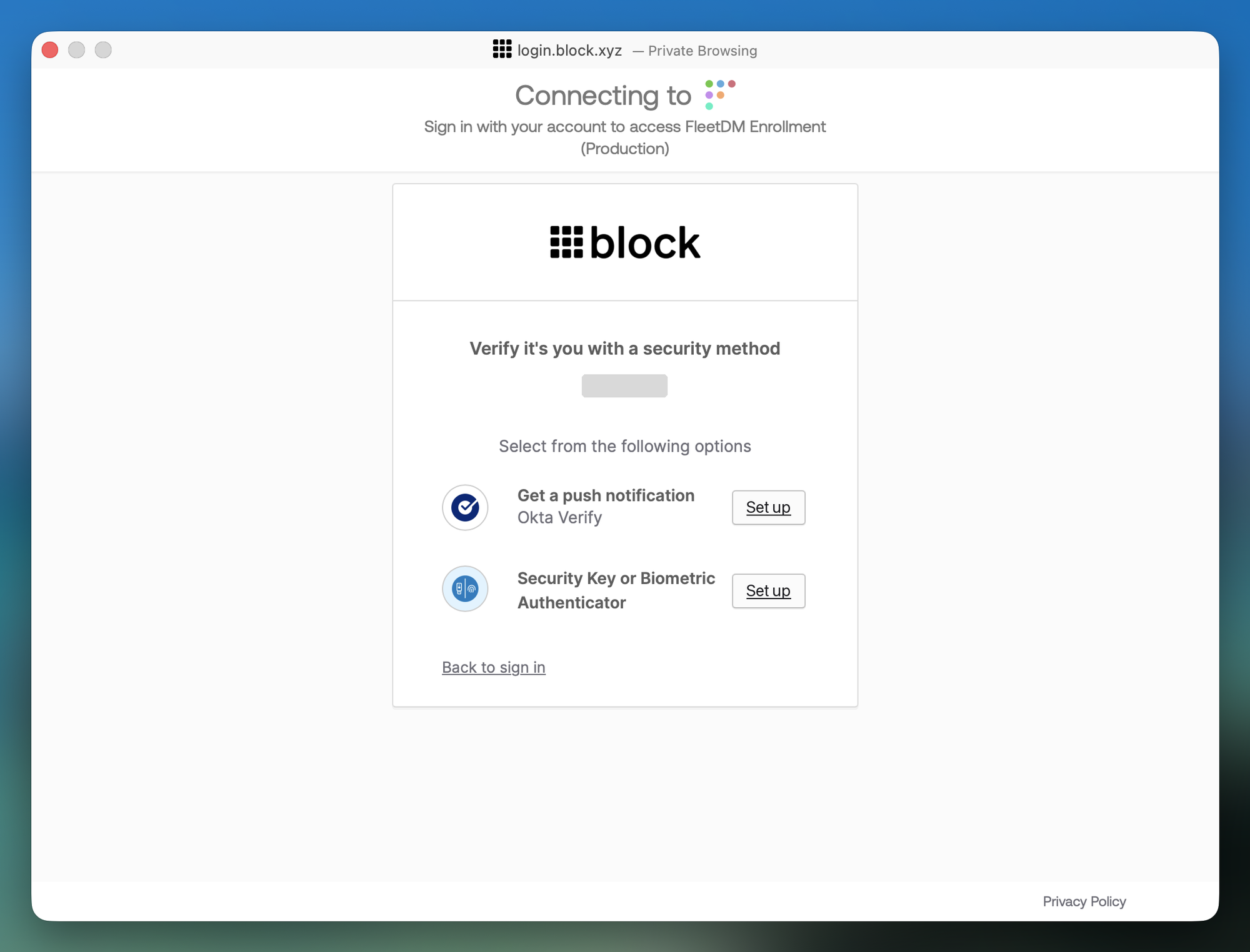Click 'Select from the following options' text
This screenshot has width=1250, height=952.
point(625,446)
